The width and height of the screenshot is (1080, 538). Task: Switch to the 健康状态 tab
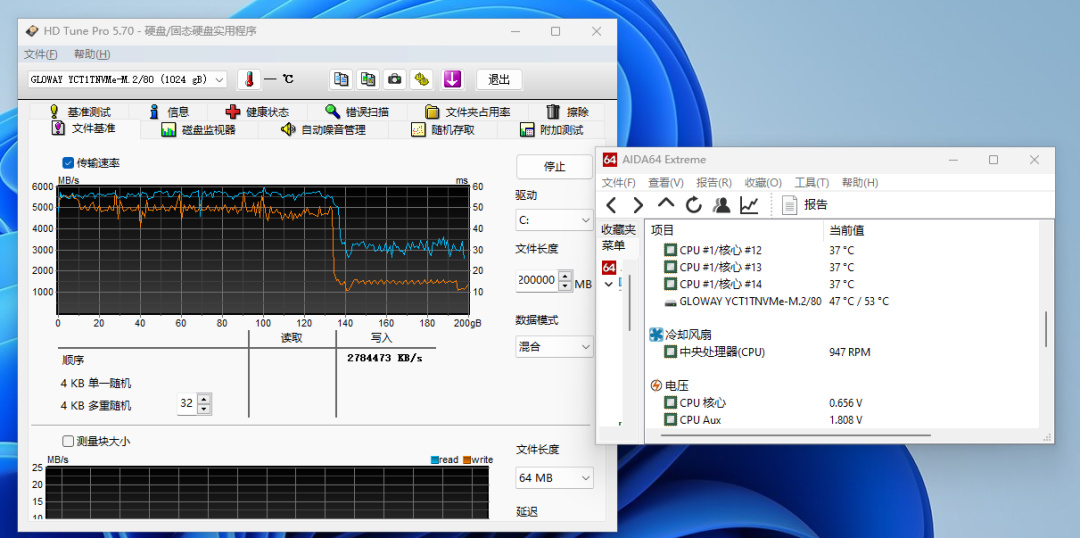(258, 112)
